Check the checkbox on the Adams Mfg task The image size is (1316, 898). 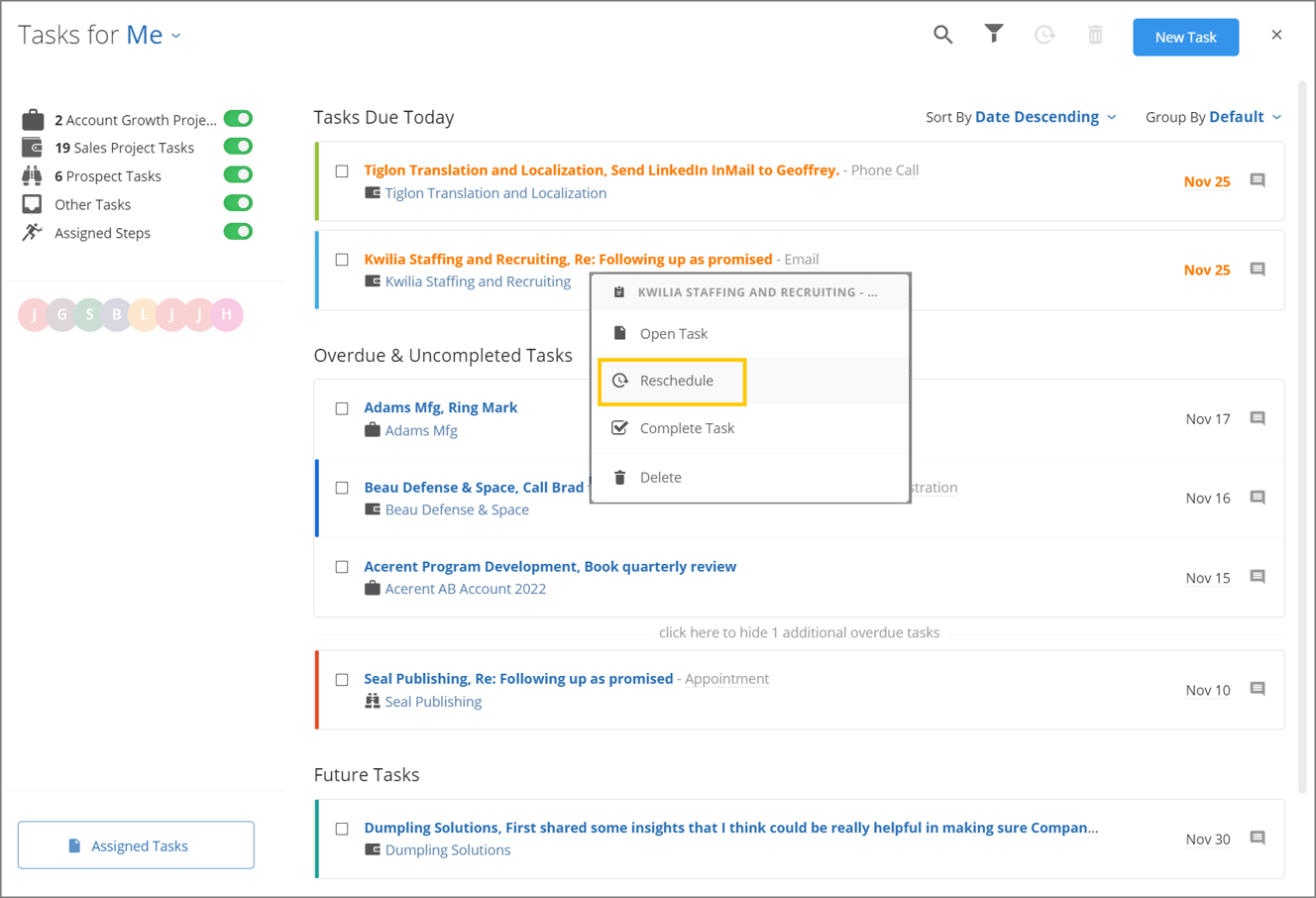click(342, 407)
